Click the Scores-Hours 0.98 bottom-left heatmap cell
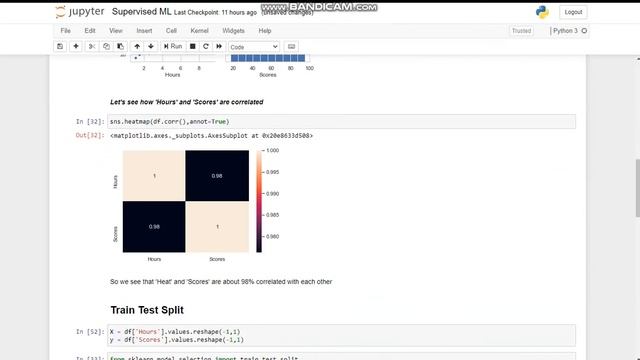640x360 pixels. tap(154, 227)
